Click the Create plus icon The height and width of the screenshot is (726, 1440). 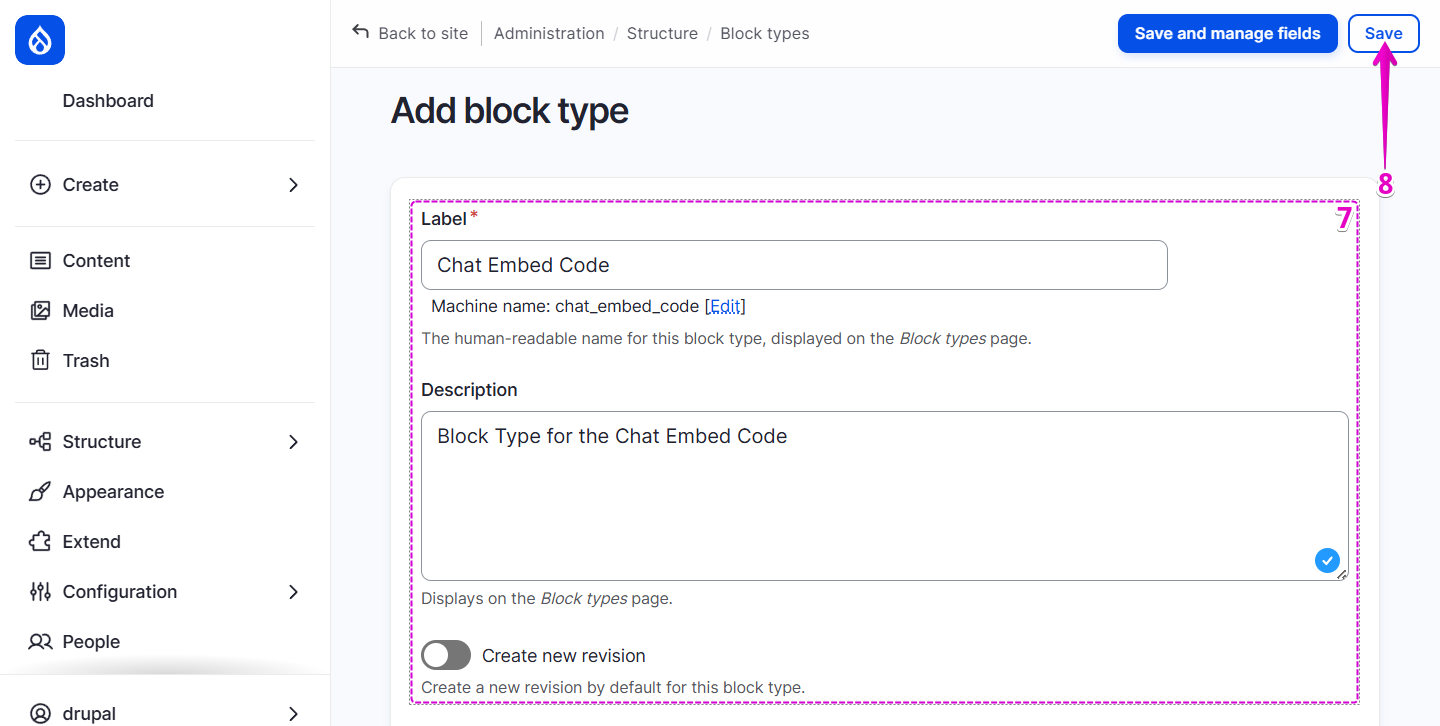40,184
